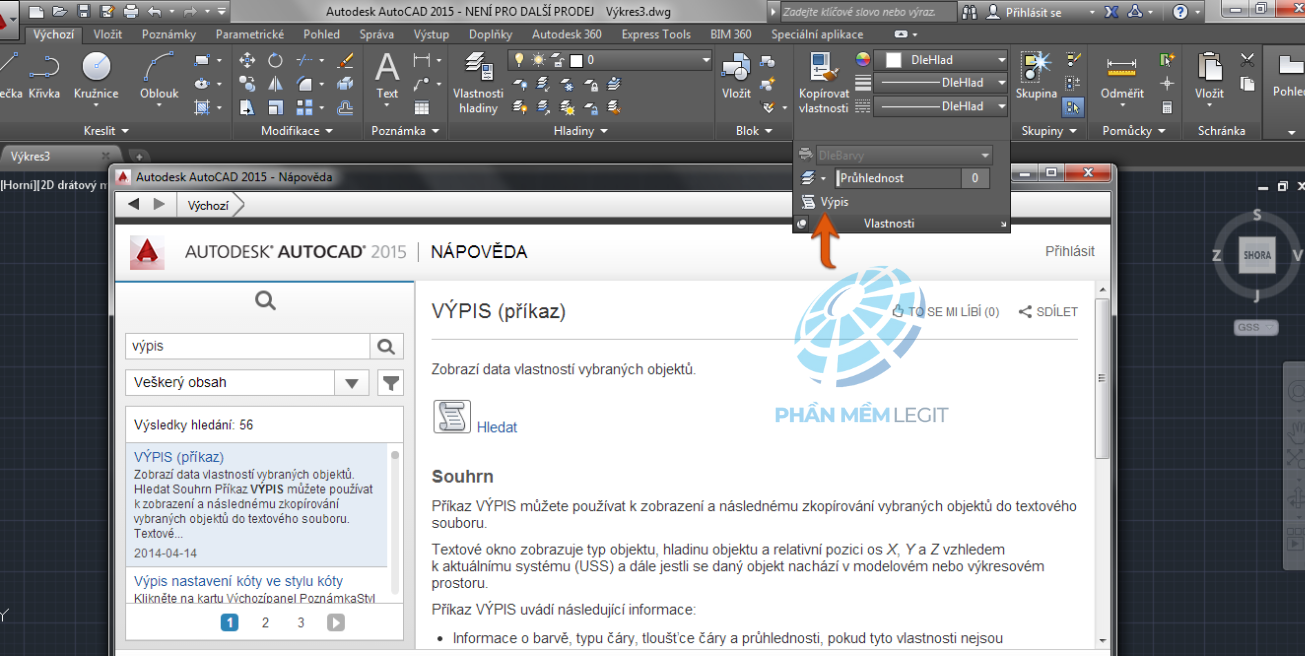The width and height of the screenshot is (1305, 656).
Task: Open the Pohled ribbon tab
Action: click(x=322, y=34)
